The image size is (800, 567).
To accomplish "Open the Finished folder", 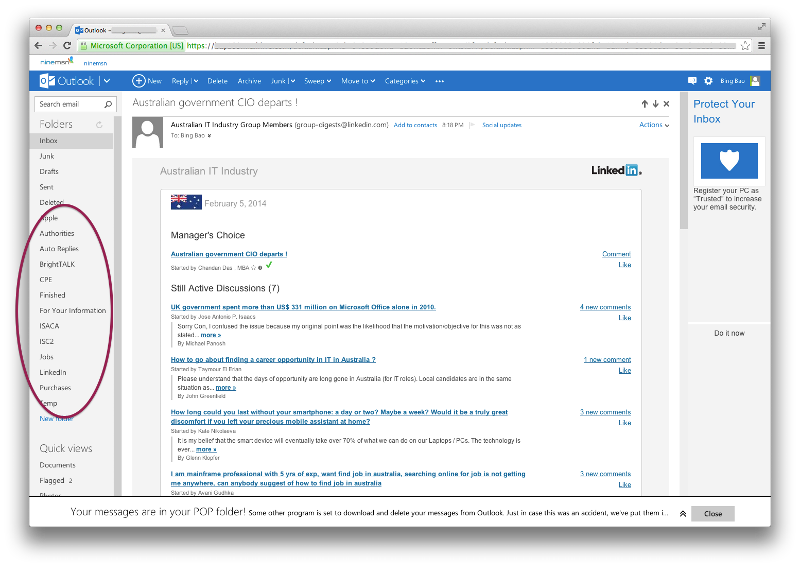I will [52, 295].
